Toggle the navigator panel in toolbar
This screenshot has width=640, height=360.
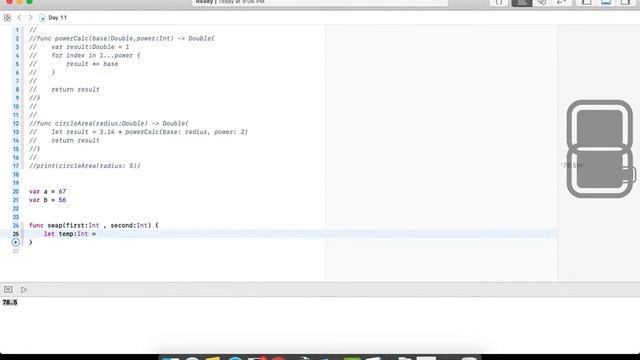tap(587, 3)
